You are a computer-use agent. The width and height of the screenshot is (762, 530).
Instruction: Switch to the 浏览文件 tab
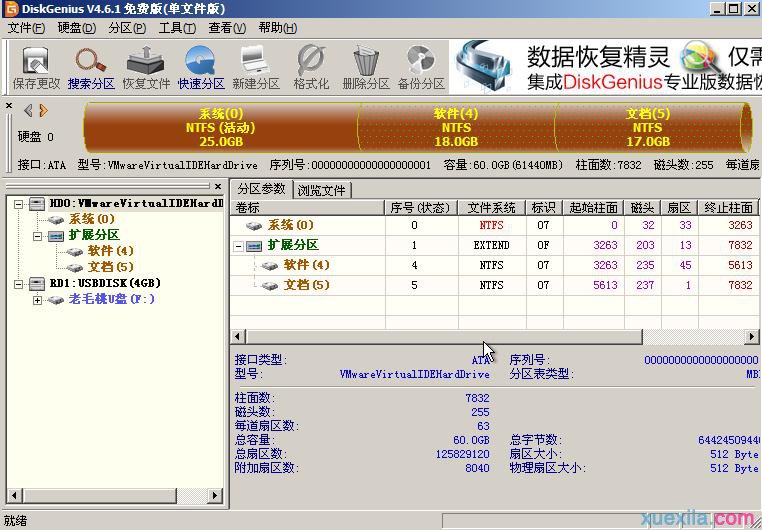click(322, 190)
